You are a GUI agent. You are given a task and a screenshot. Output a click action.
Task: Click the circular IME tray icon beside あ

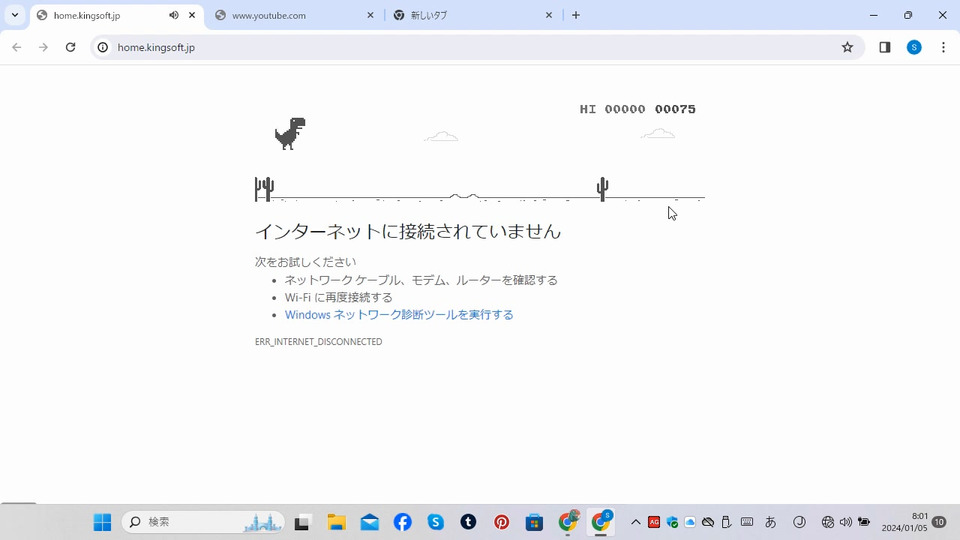pos(799,522)
